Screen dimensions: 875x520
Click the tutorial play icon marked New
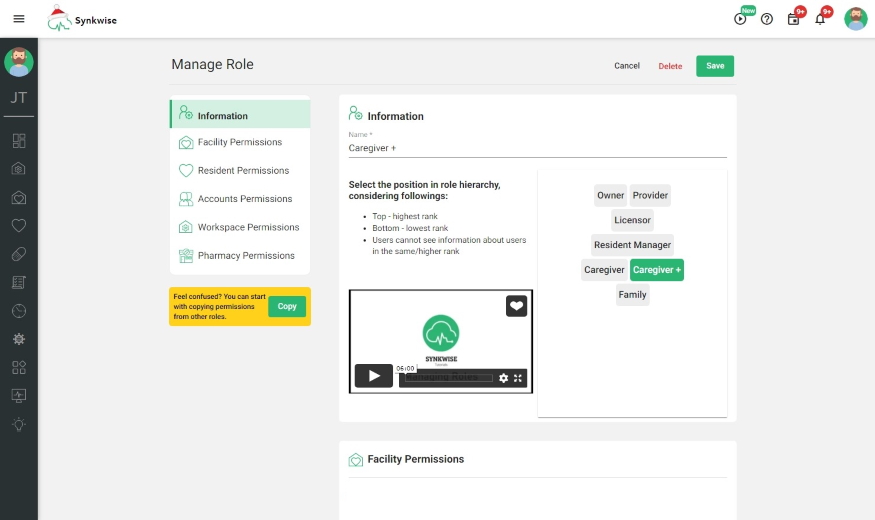[741, 19]
